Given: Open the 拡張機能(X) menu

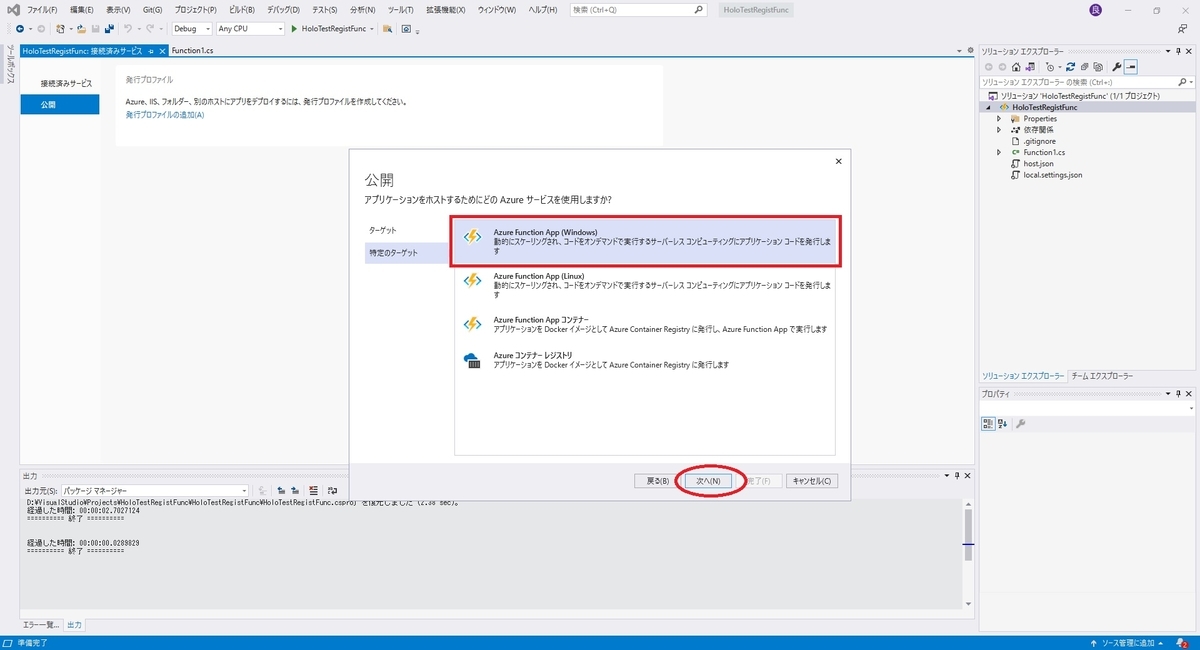Looking at the screenshot, I should tap(446, 9).
